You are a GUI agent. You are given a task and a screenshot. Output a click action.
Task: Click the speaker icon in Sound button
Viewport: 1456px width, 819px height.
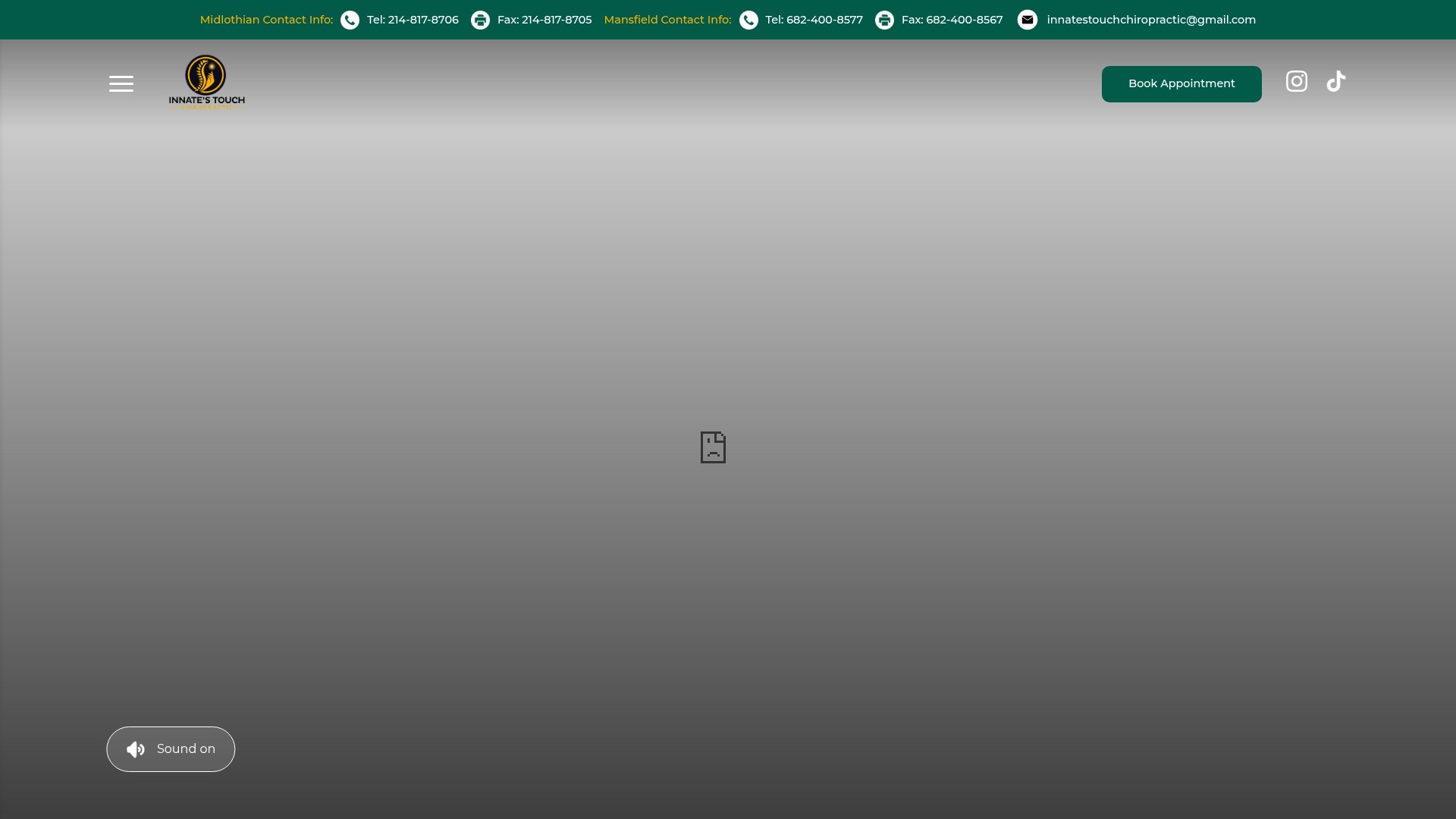pos(136,749)
